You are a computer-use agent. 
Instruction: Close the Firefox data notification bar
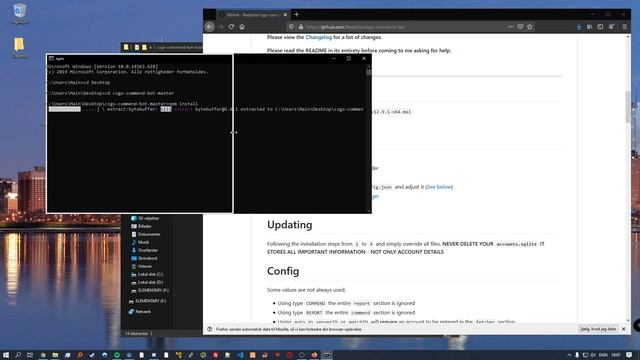pos(624,329)
